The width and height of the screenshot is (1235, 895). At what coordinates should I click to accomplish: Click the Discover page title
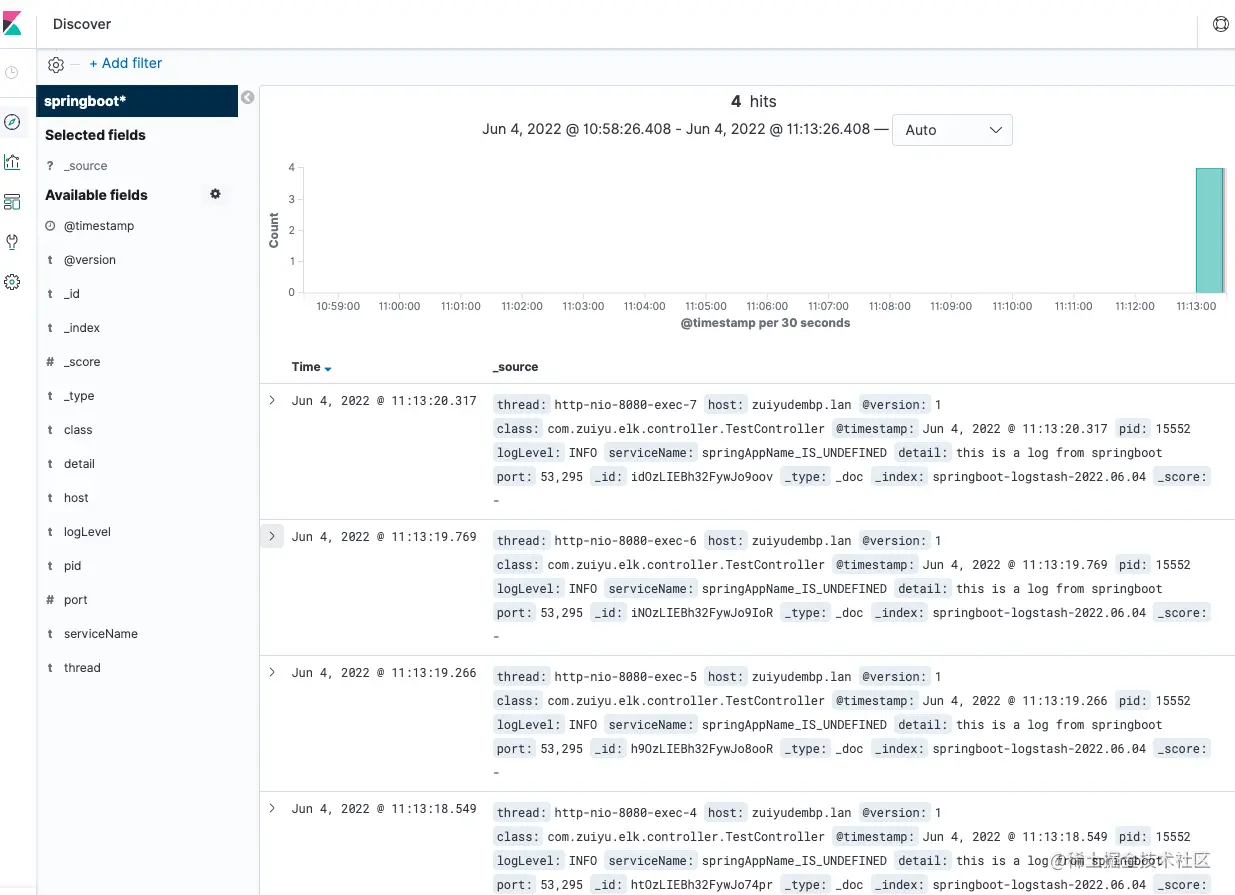click(x=82, y=24)
